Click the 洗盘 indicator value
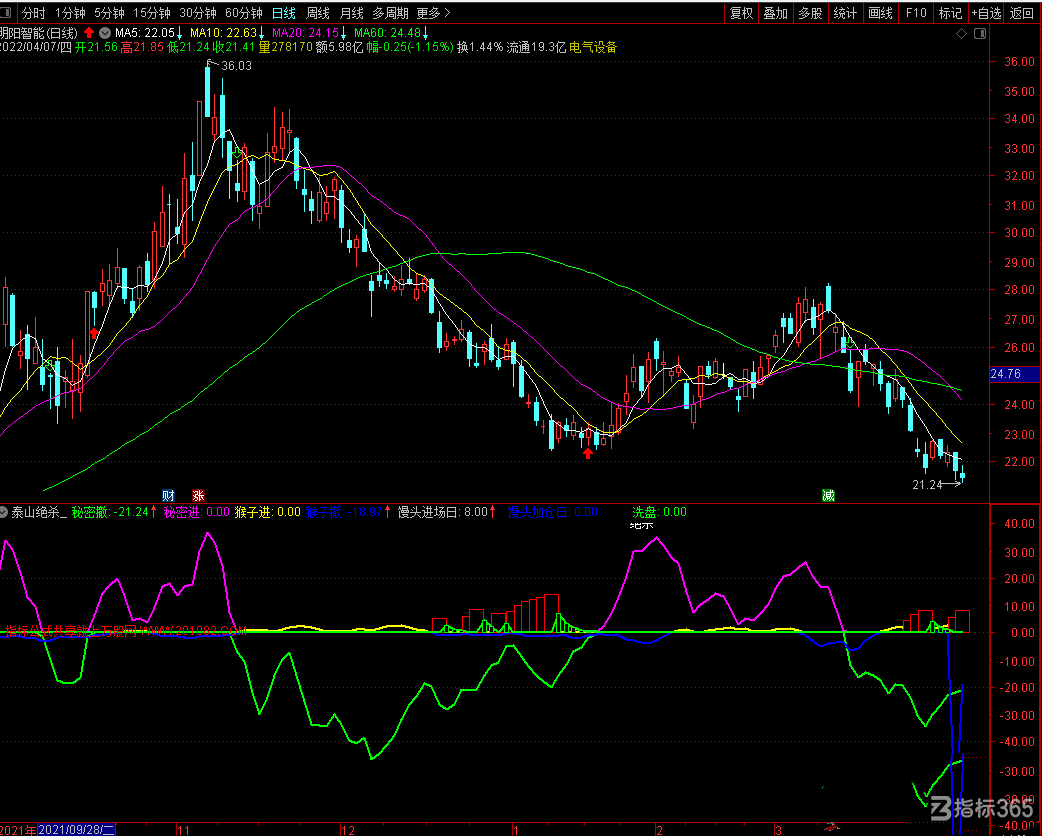Screen dimensions: 1042x836 point(659,512)
